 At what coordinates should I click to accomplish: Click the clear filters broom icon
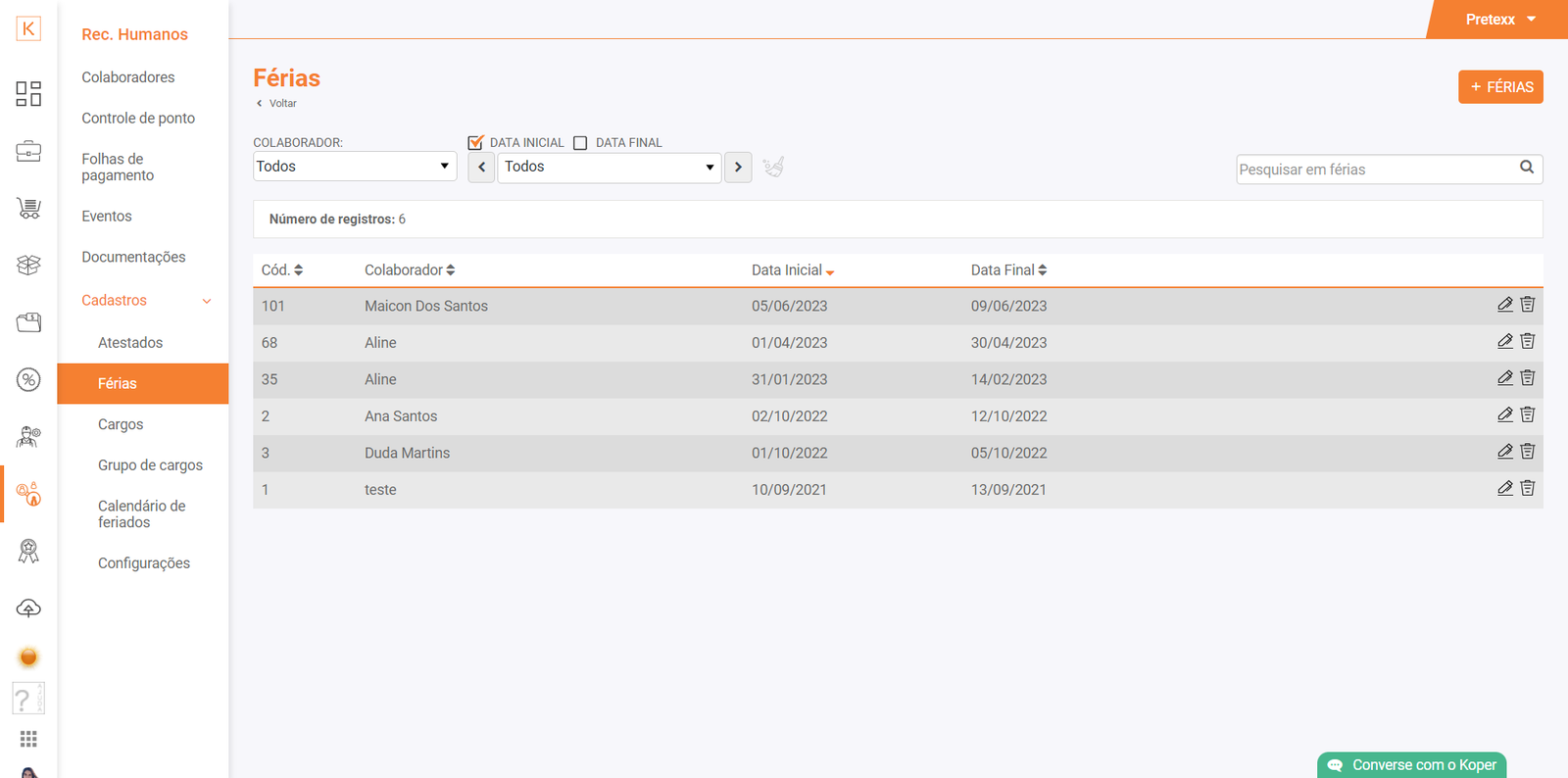click(x=773, y=168)
